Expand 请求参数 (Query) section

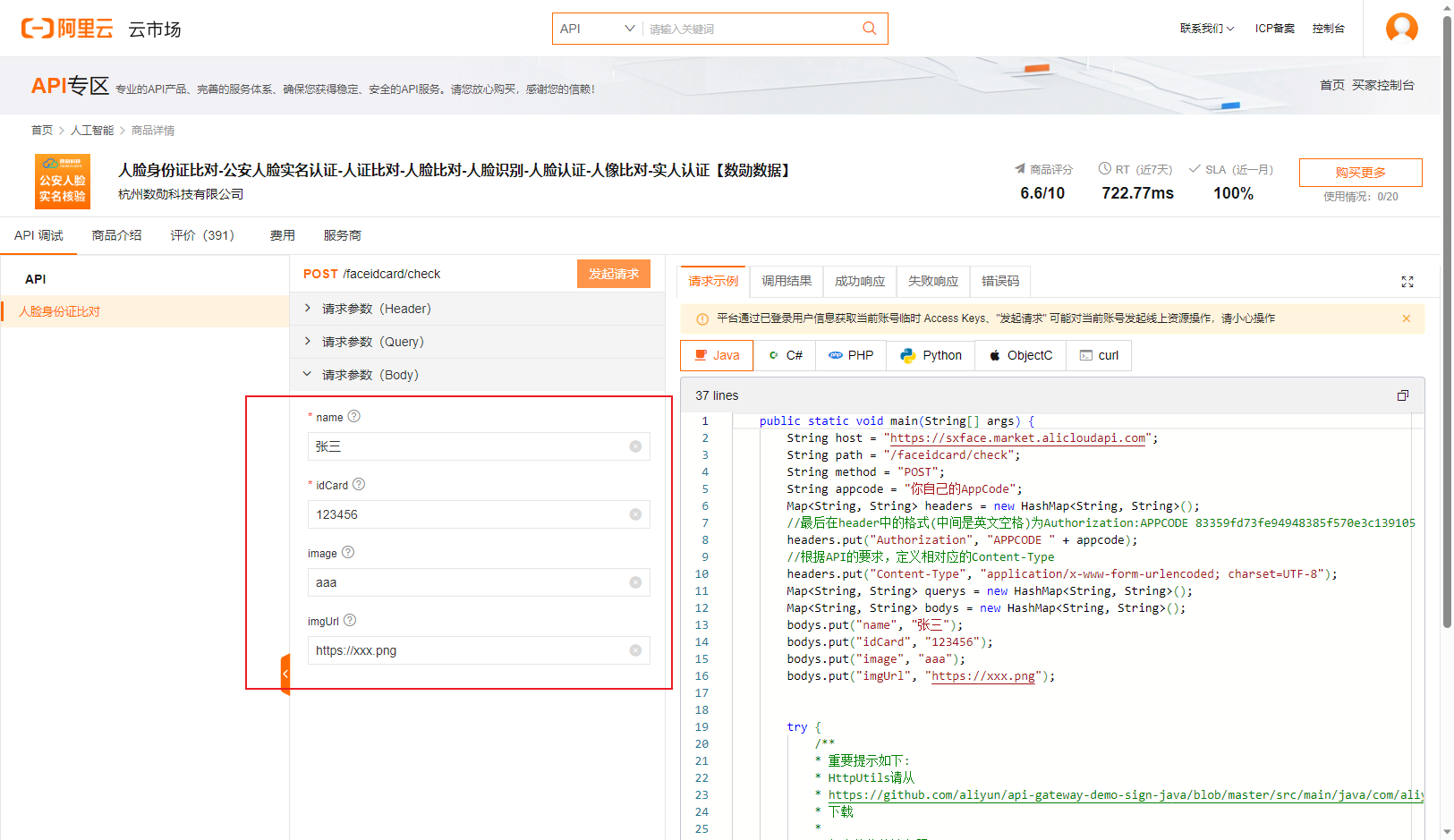[477, 342]
